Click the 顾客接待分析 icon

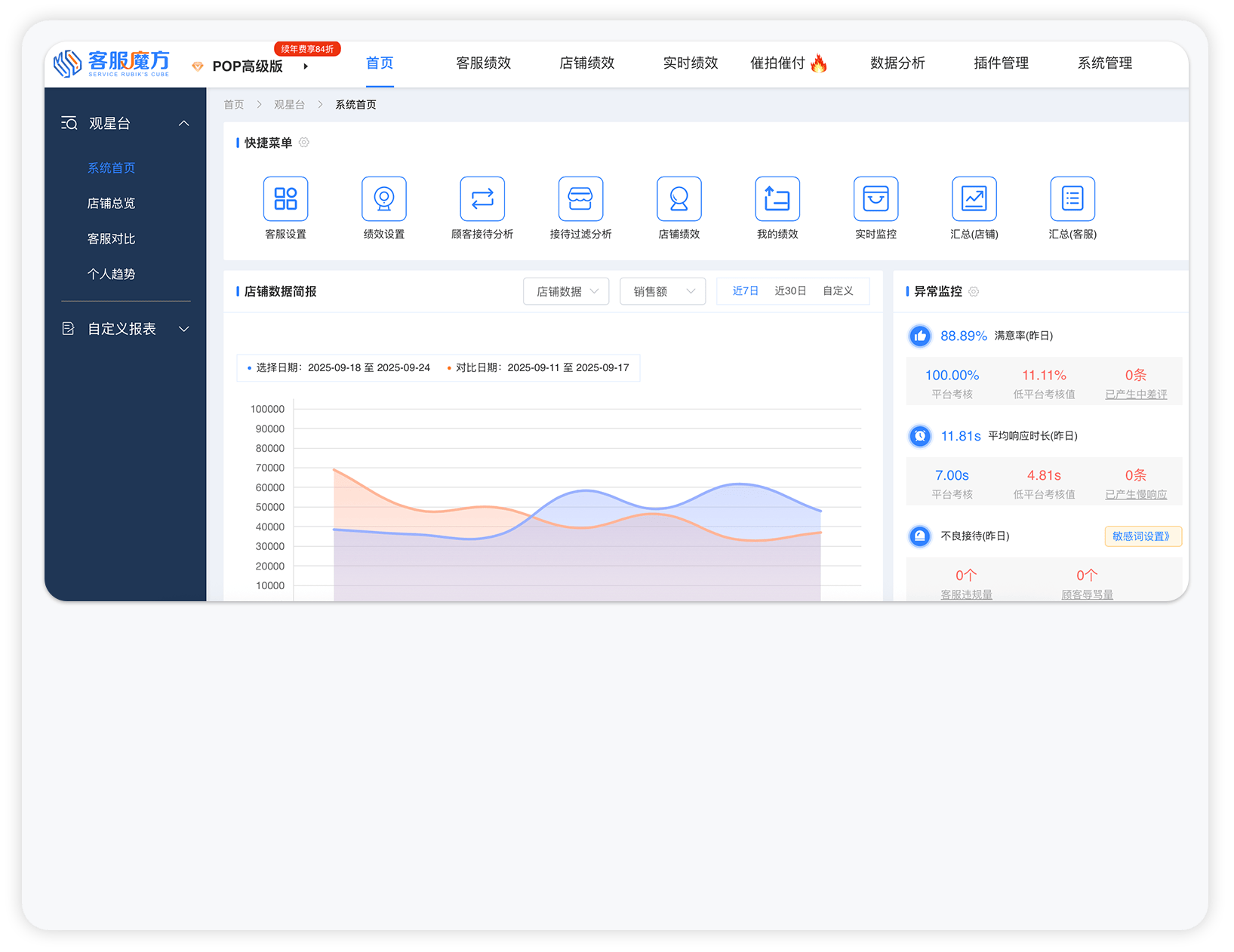click(482, 199)
